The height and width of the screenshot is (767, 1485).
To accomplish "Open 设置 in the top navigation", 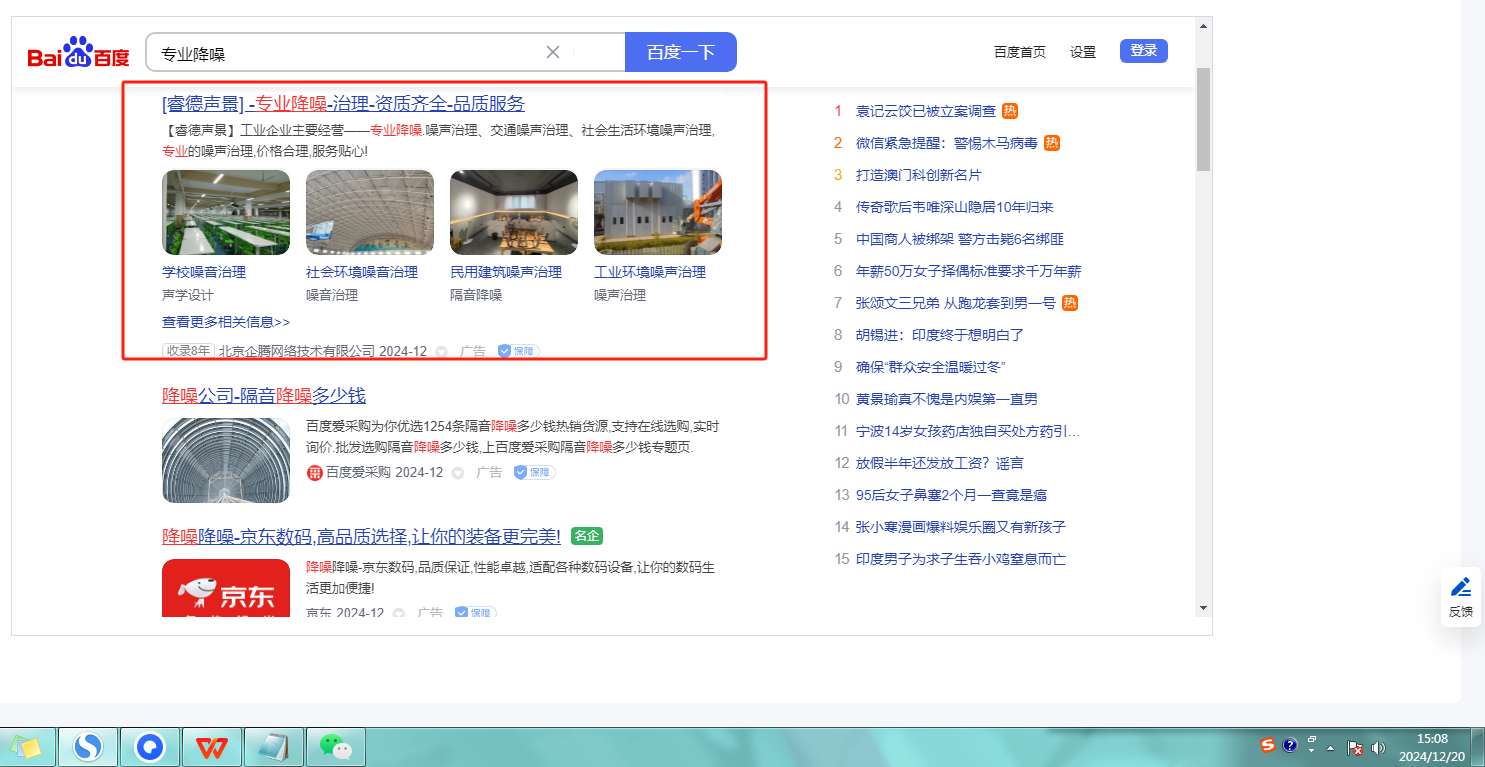I will coord(1083,52).
